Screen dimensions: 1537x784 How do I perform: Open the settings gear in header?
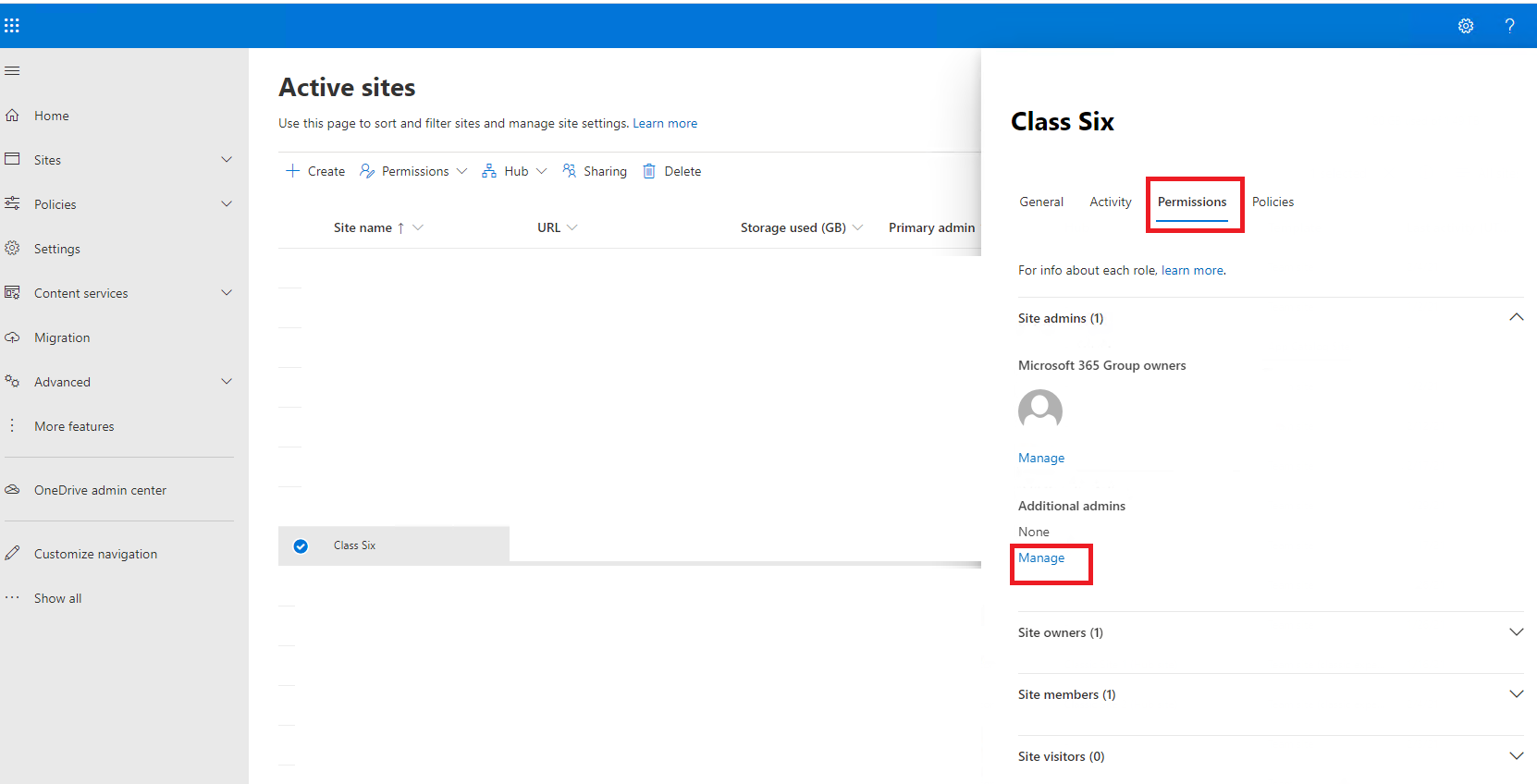(x=1466, y=26)
